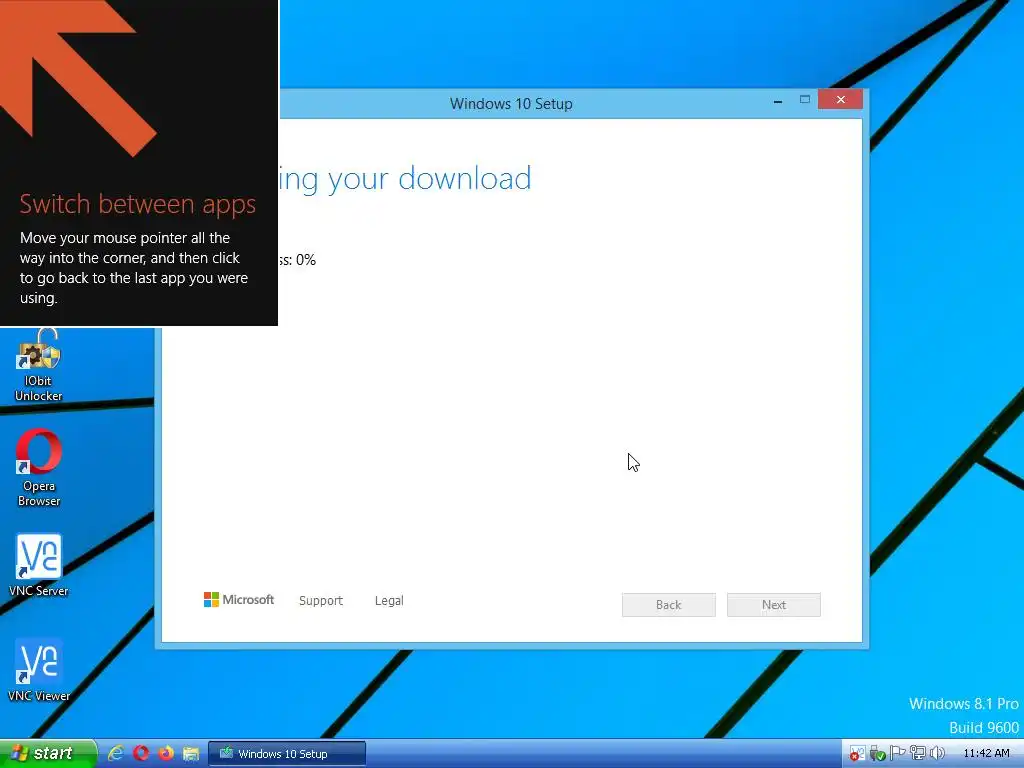Maximize the Windows 10 Setup window
Viewport: 1024px width, 768px height.
[x=805, y=100]
